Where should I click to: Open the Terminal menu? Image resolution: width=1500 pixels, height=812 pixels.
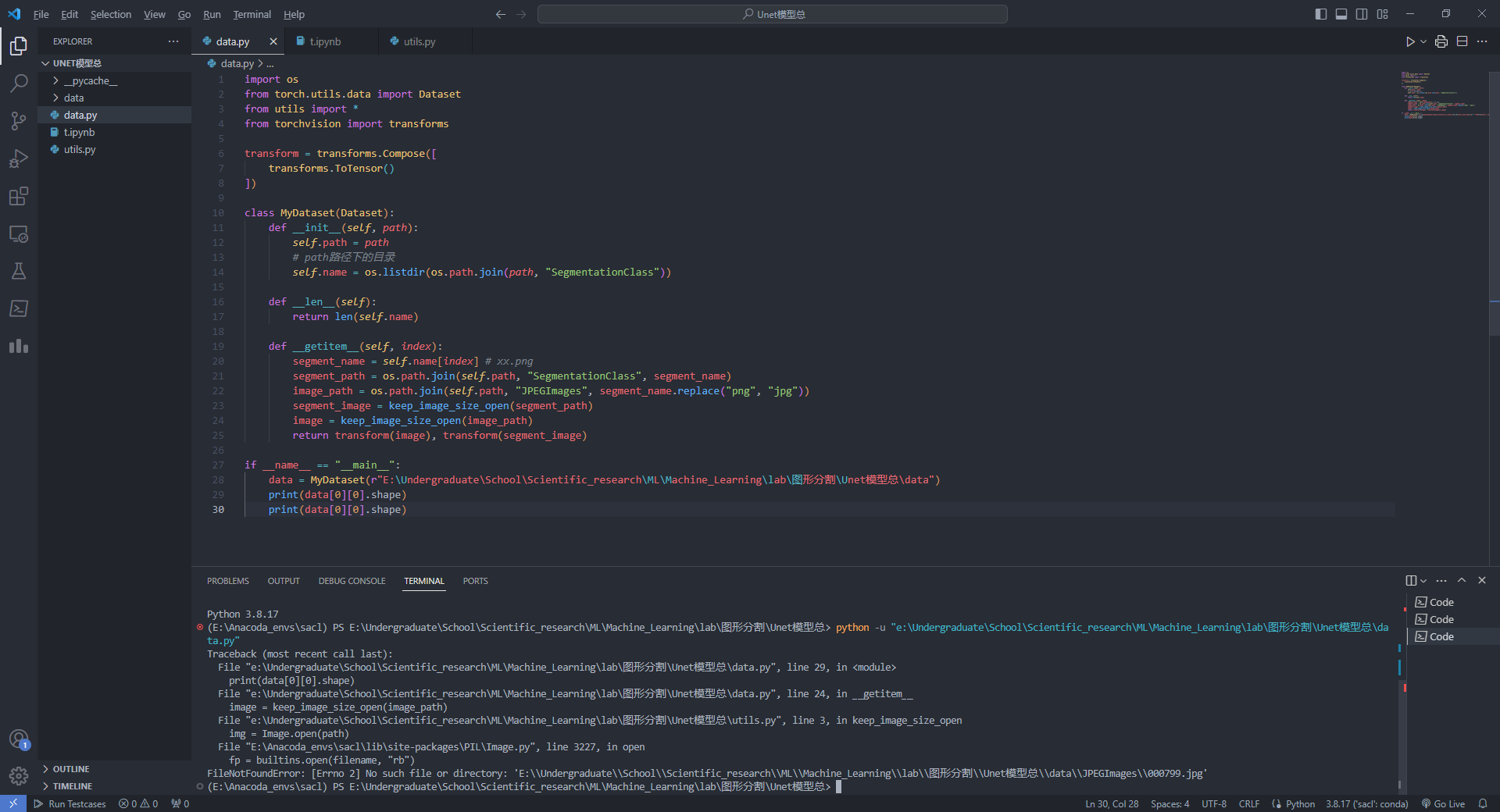[252, 14]
